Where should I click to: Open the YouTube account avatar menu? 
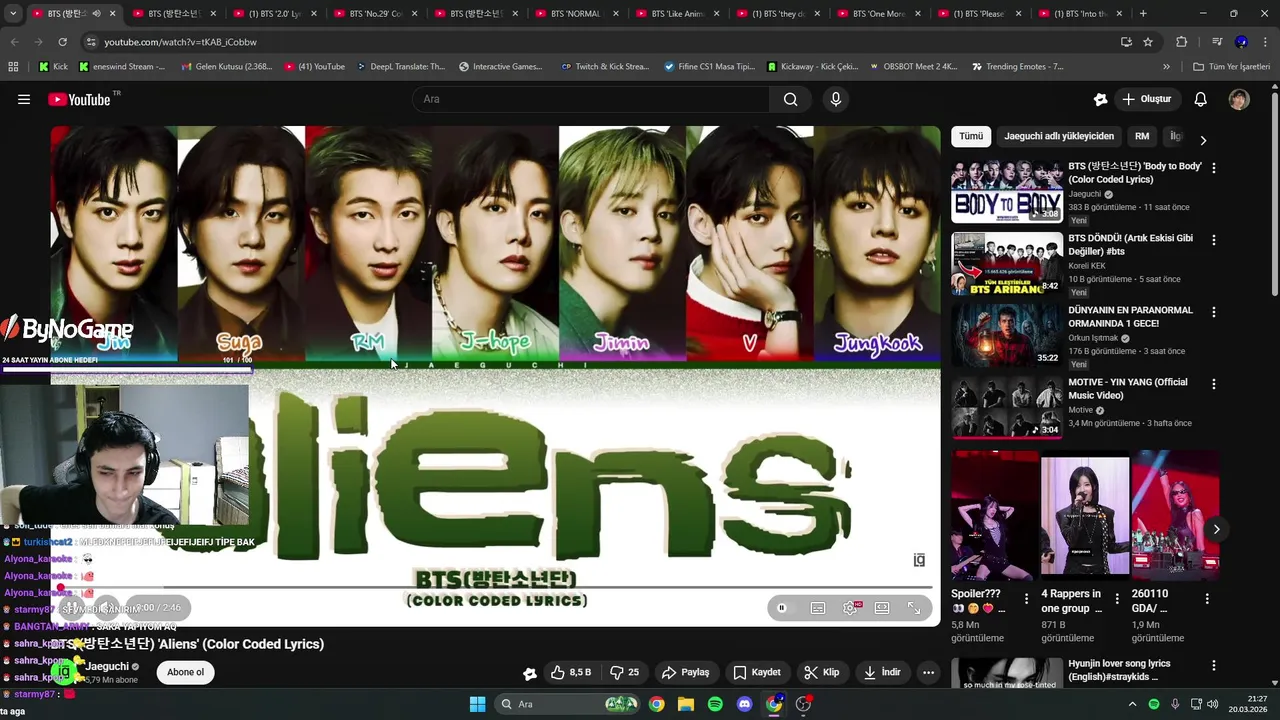tap(1239, 99)
